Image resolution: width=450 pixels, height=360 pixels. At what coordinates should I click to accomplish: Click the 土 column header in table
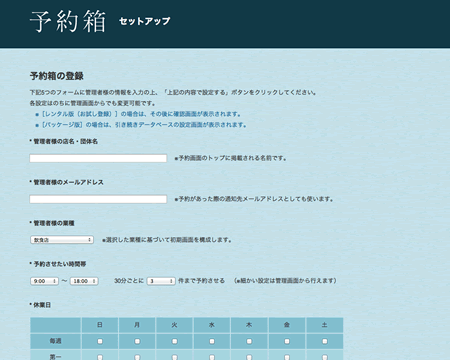click(x=325, y=325)
